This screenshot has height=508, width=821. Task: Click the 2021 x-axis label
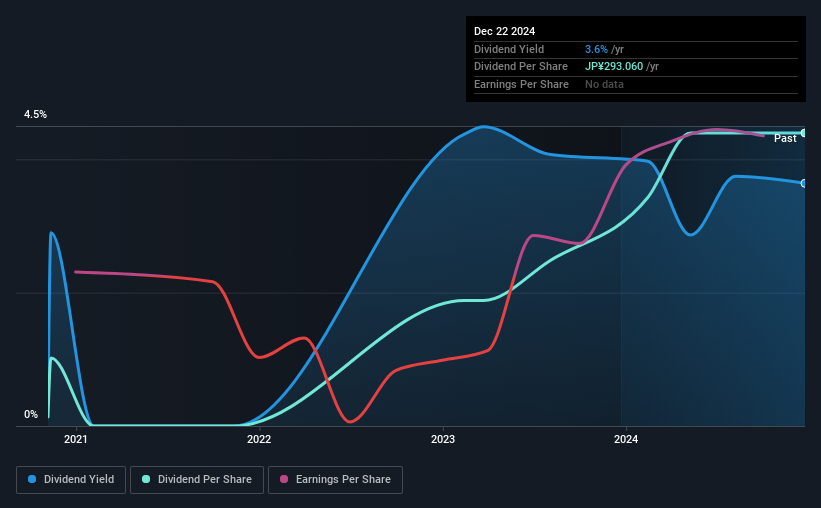pos(75,439)
